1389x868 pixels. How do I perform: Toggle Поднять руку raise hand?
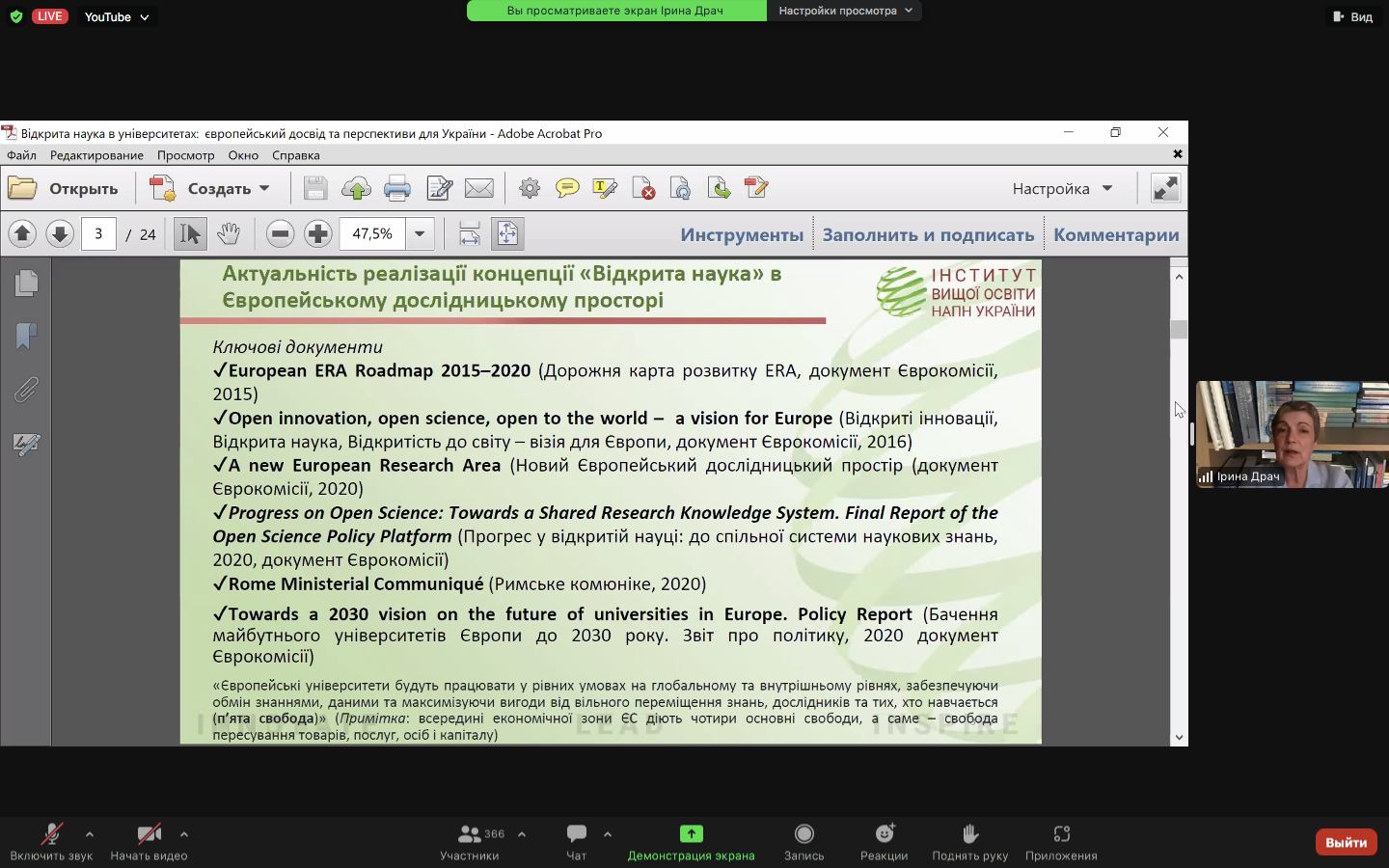coord(969,841)
